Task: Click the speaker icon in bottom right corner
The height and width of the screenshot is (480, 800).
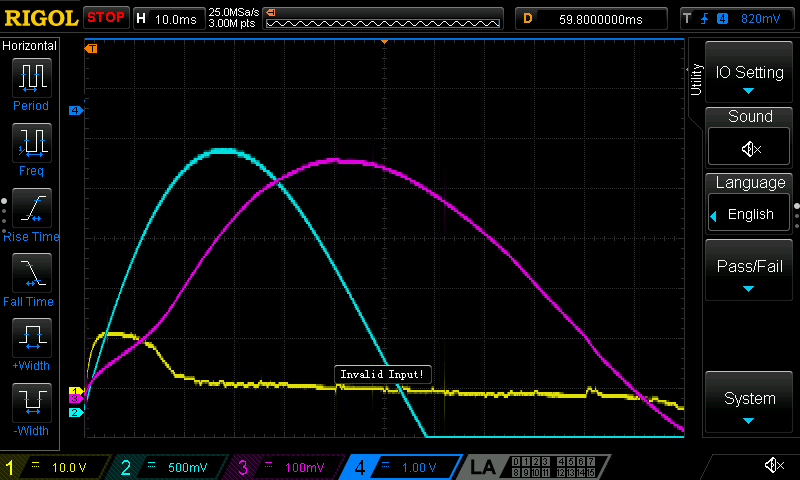Action: (x=773, y=465)
